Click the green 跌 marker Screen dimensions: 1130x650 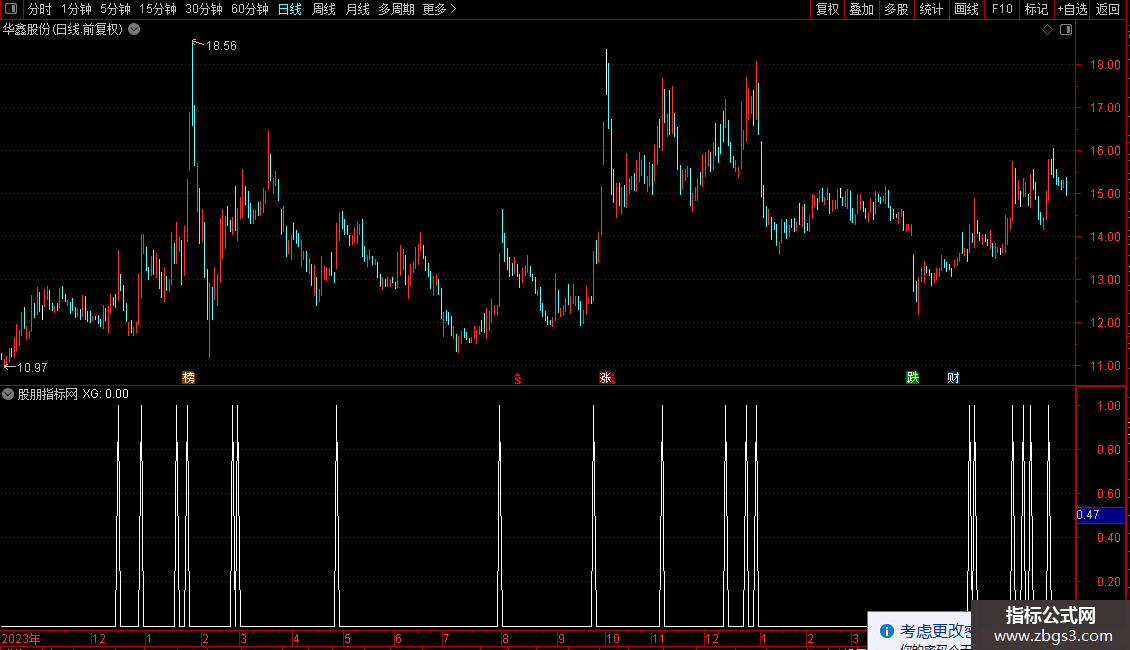(x=913, y=378)
